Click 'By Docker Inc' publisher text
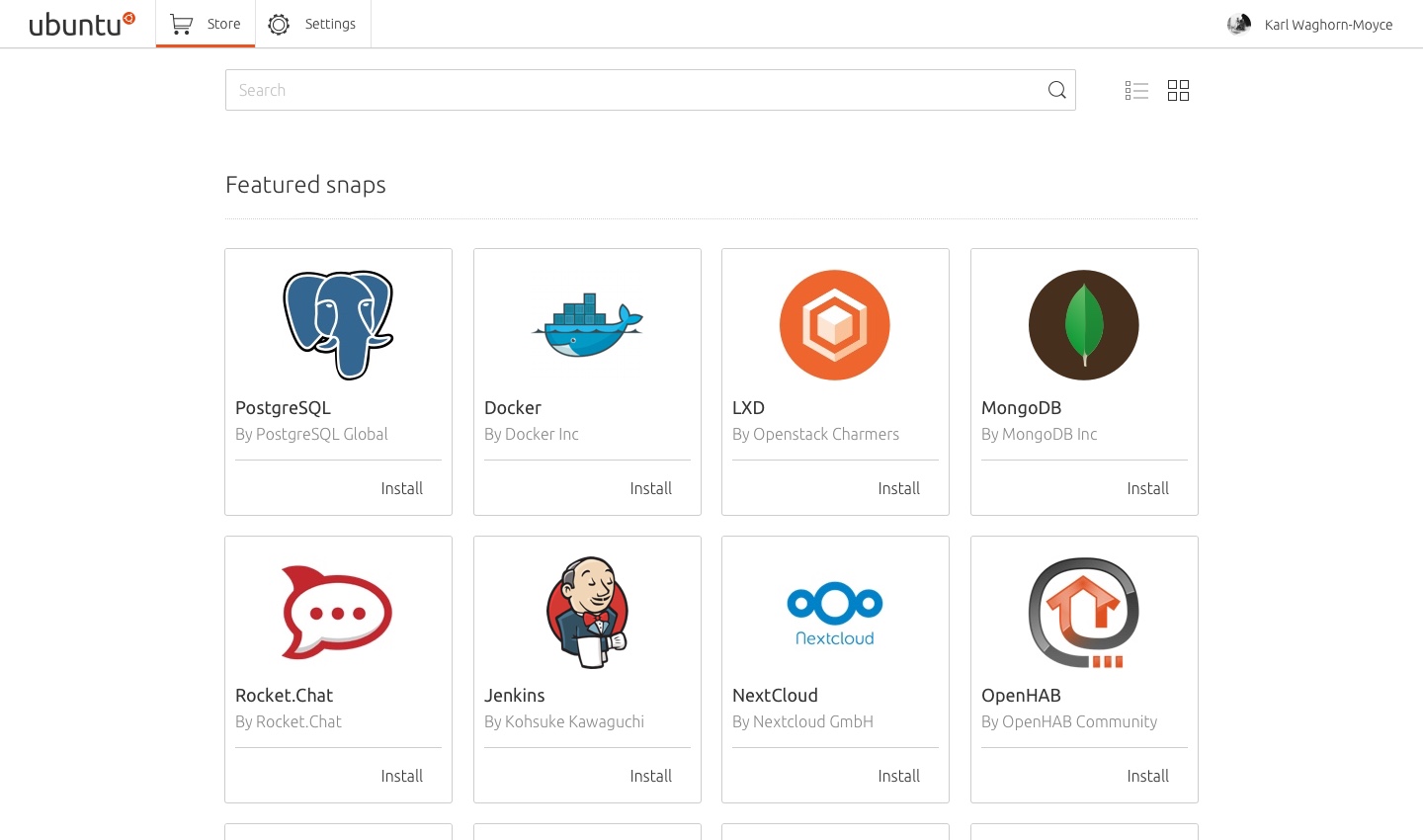 (532, 434)
